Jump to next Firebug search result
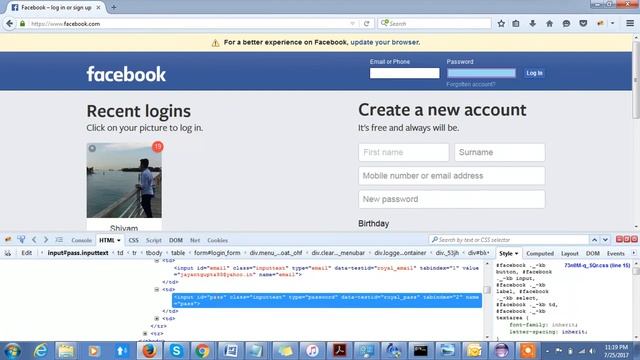The image size is (640, 360). point(605,240)
